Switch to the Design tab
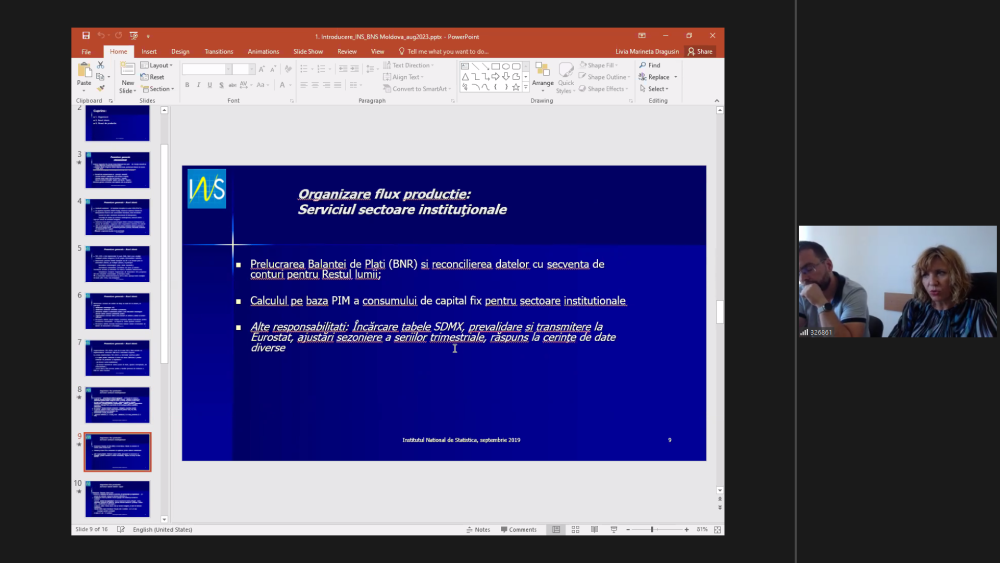The height and width of the screenshot is (563, 1000). click(180, 52)
